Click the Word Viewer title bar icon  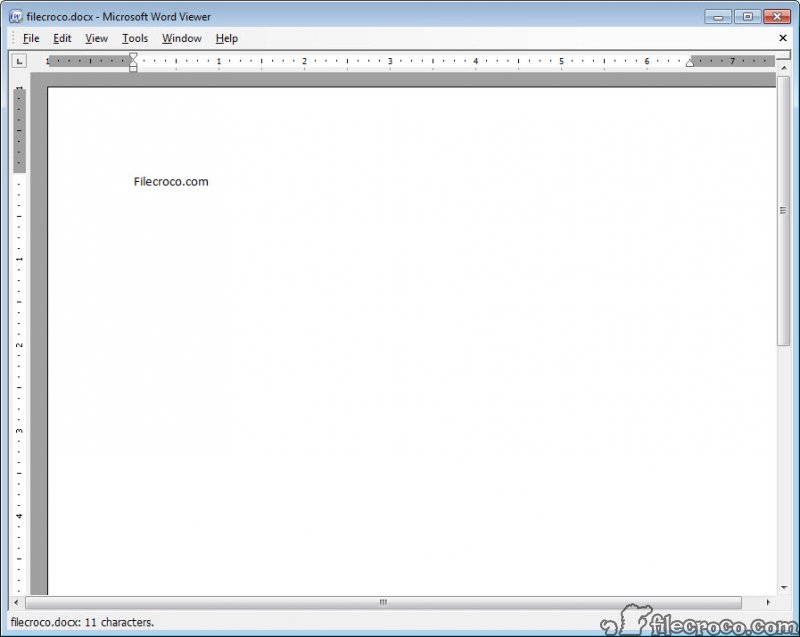[16, 16]
